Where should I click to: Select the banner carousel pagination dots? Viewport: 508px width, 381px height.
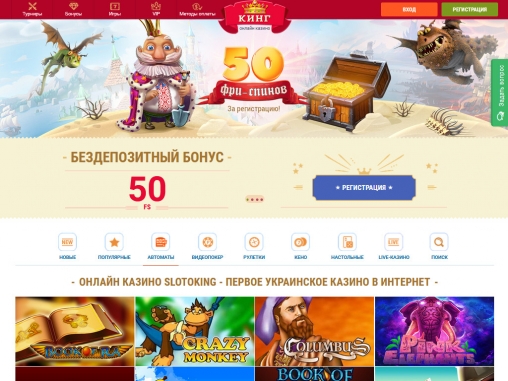(x=255, y=199)
